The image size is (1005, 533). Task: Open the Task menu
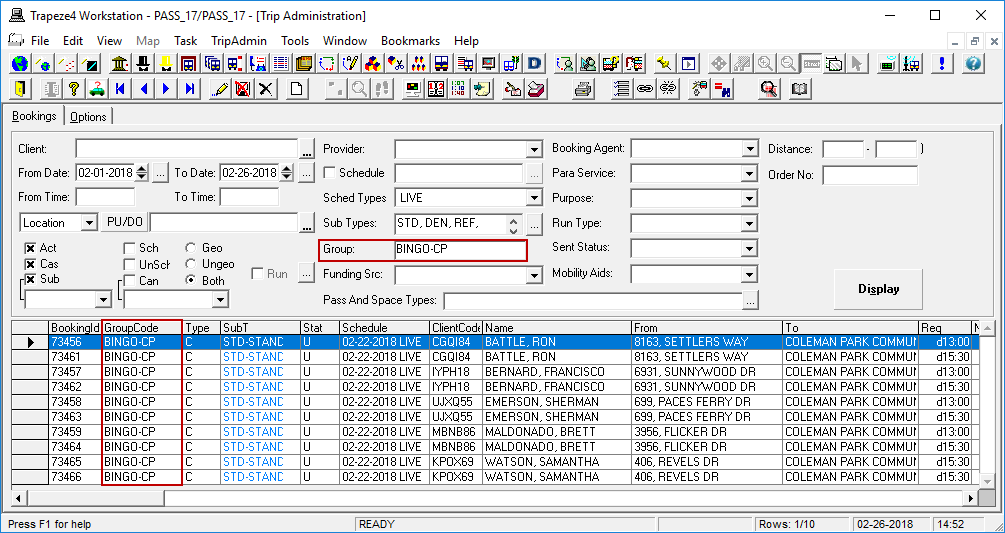[185, 40]
